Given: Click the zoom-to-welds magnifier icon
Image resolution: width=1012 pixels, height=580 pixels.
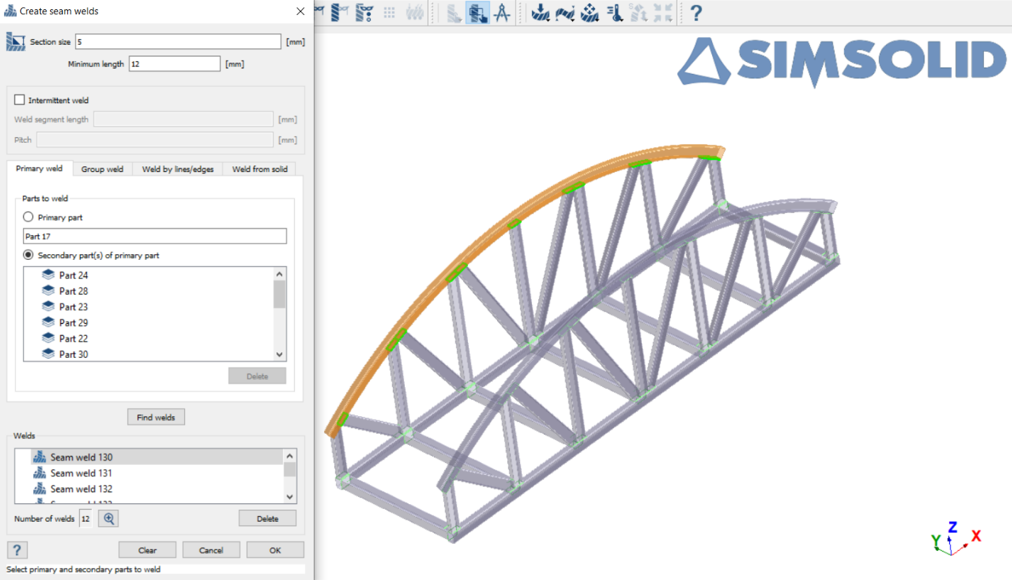Looking at the screenshot, I should pos(109,518).
